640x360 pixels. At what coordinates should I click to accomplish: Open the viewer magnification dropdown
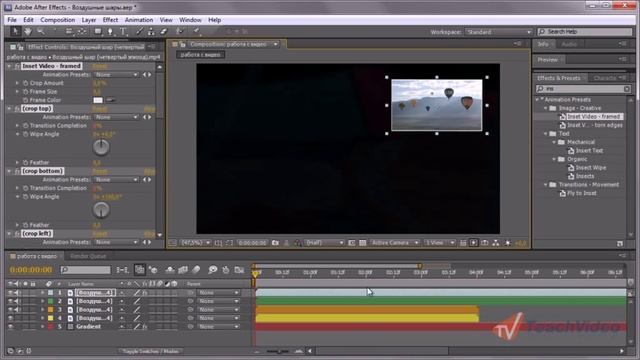click(x=195, y=243)
